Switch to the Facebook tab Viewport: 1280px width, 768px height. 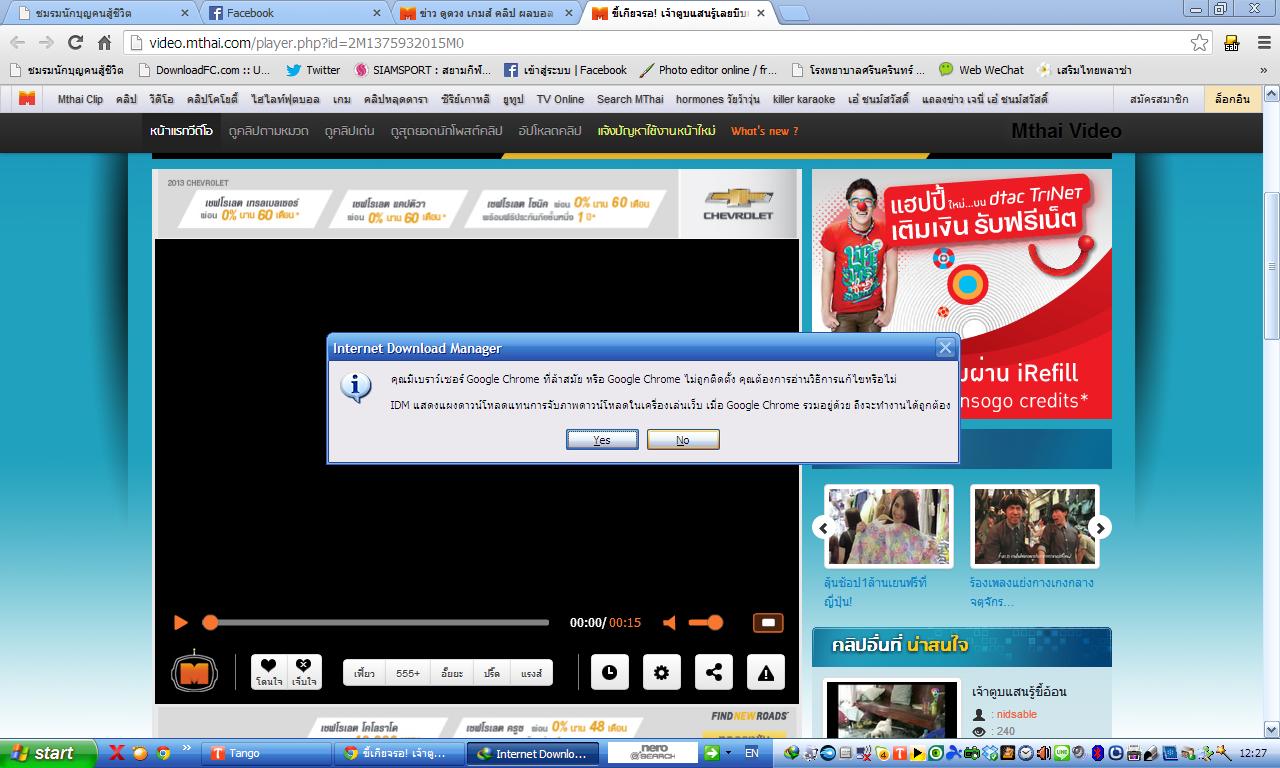294,13
